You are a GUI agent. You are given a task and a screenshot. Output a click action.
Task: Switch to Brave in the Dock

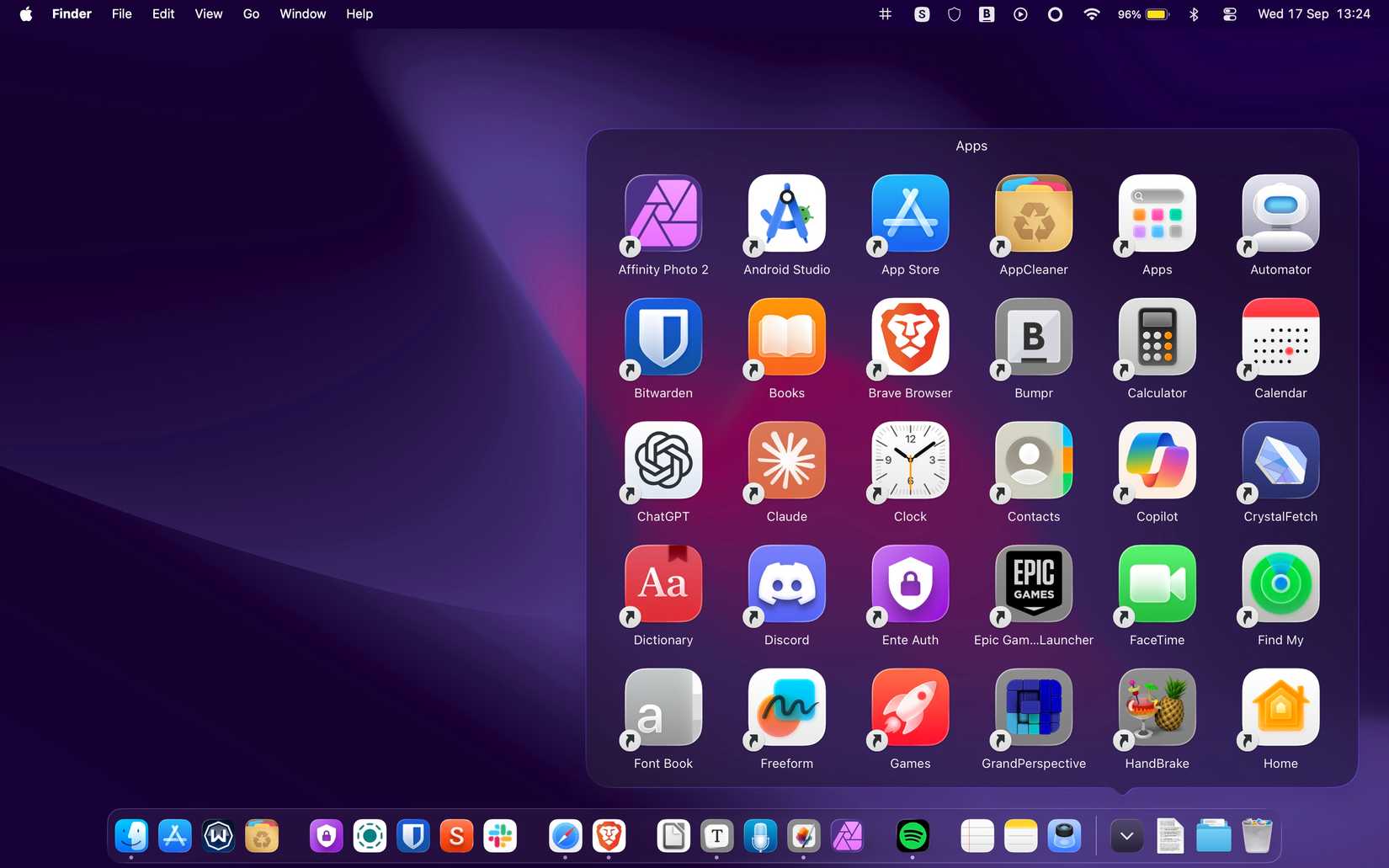609,836
